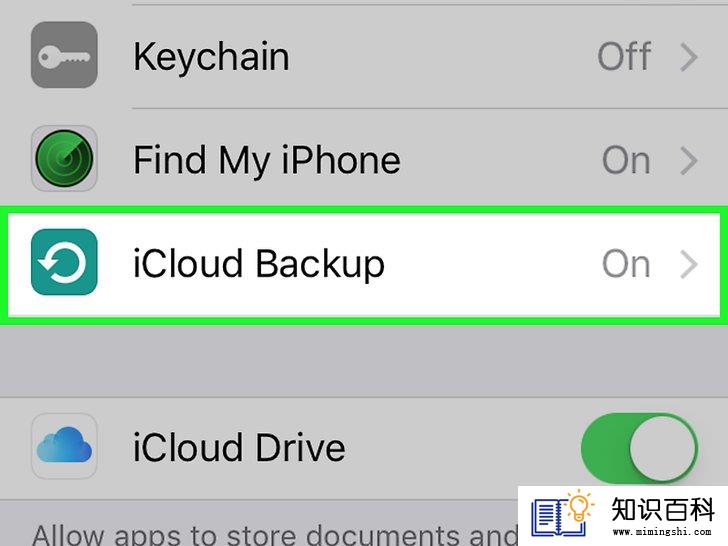Select the Find My iPhone label
The width and height of the screenshot is (728, 546).
[x=266, y=162]
